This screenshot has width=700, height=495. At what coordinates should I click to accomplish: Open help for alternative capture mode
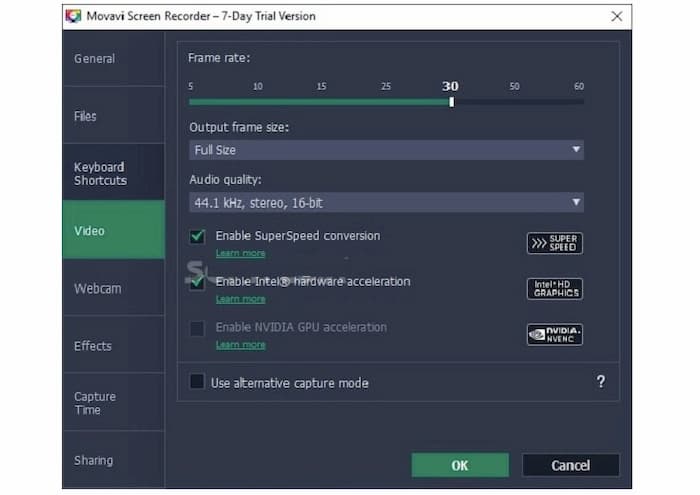click(601, 382)
